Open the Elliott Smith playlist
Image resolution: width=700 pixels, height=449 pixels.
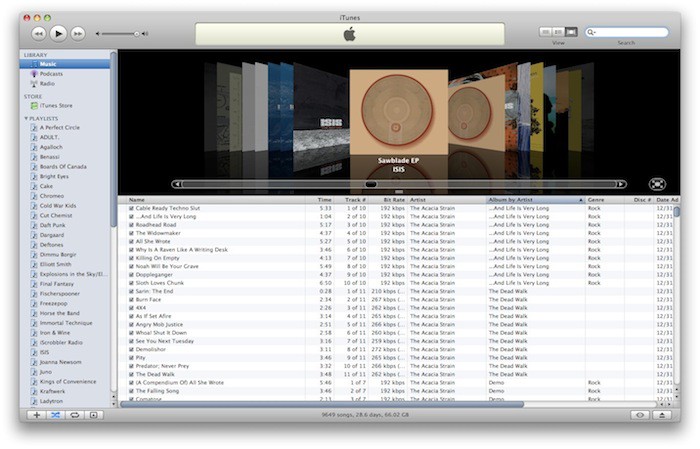point(55,265)
